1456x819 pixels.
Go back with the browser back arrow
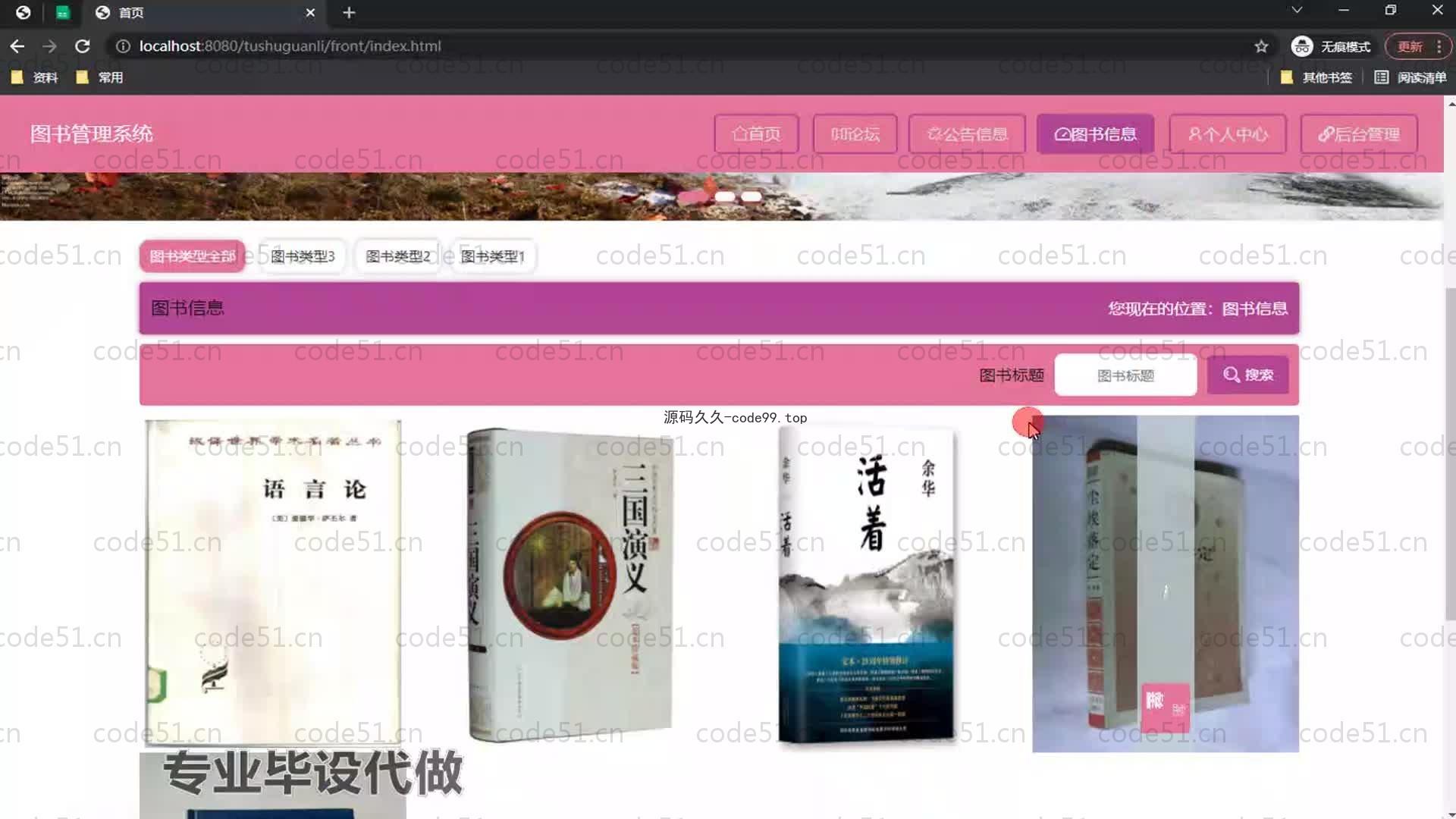(17, 46)
